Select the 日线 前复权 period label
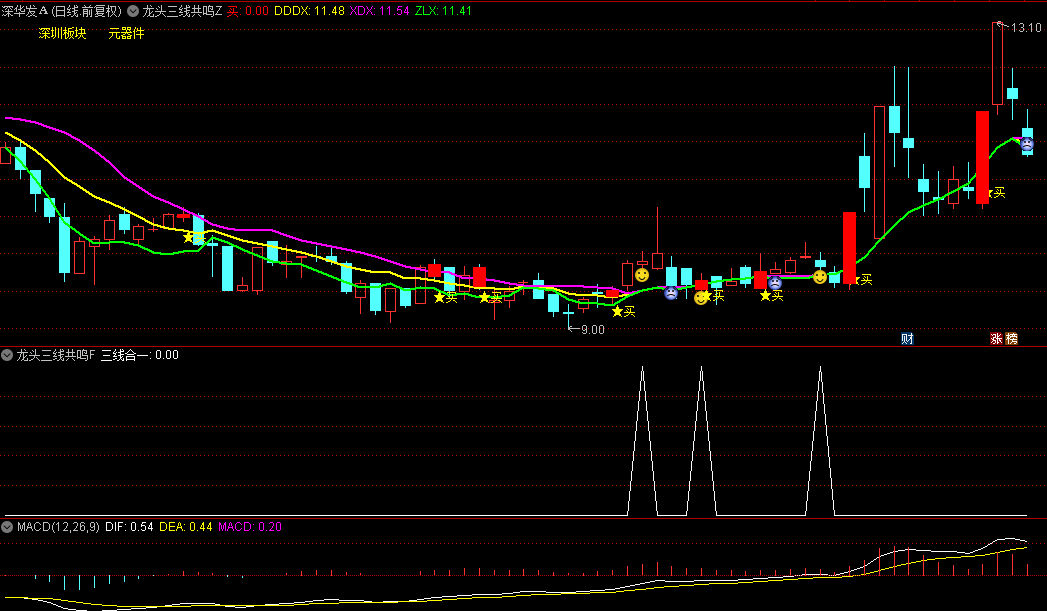This screenshot has width=1047, height=611. tap(85, 11)
